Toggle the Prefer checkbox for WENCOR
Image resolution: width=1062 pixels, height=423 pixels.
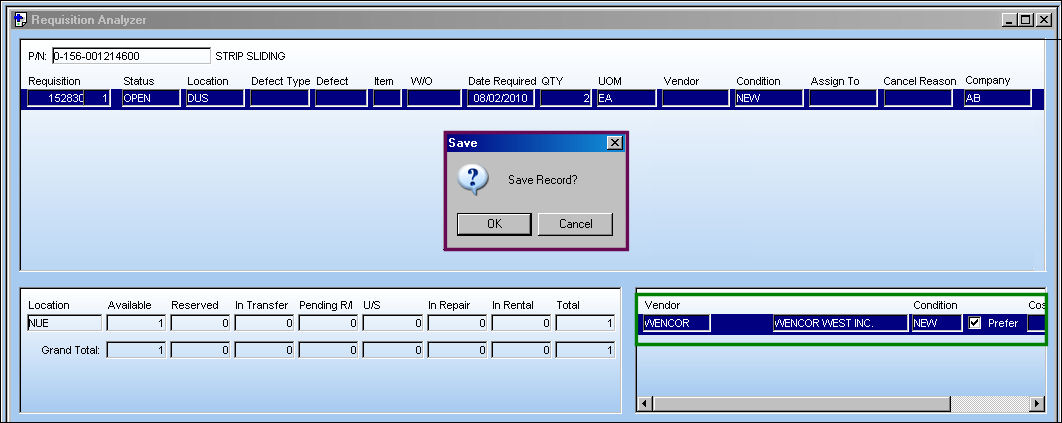pos(975,324)
